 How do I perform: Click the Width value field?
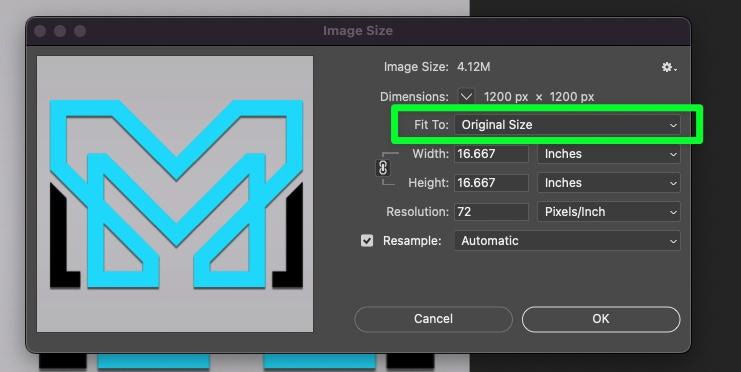click(x=491, y=154)
